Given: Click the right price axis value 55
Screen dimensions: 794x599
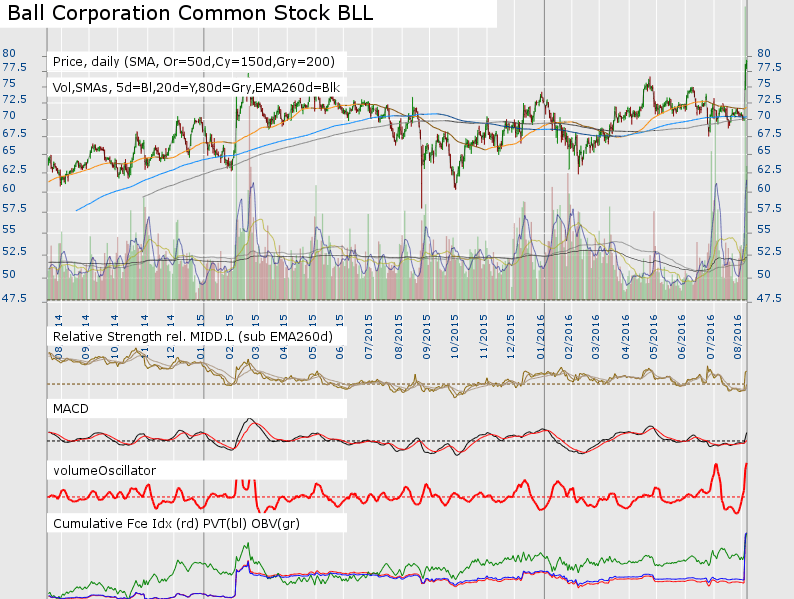Looking at the screenshot, I should click(x=764, y=229).
